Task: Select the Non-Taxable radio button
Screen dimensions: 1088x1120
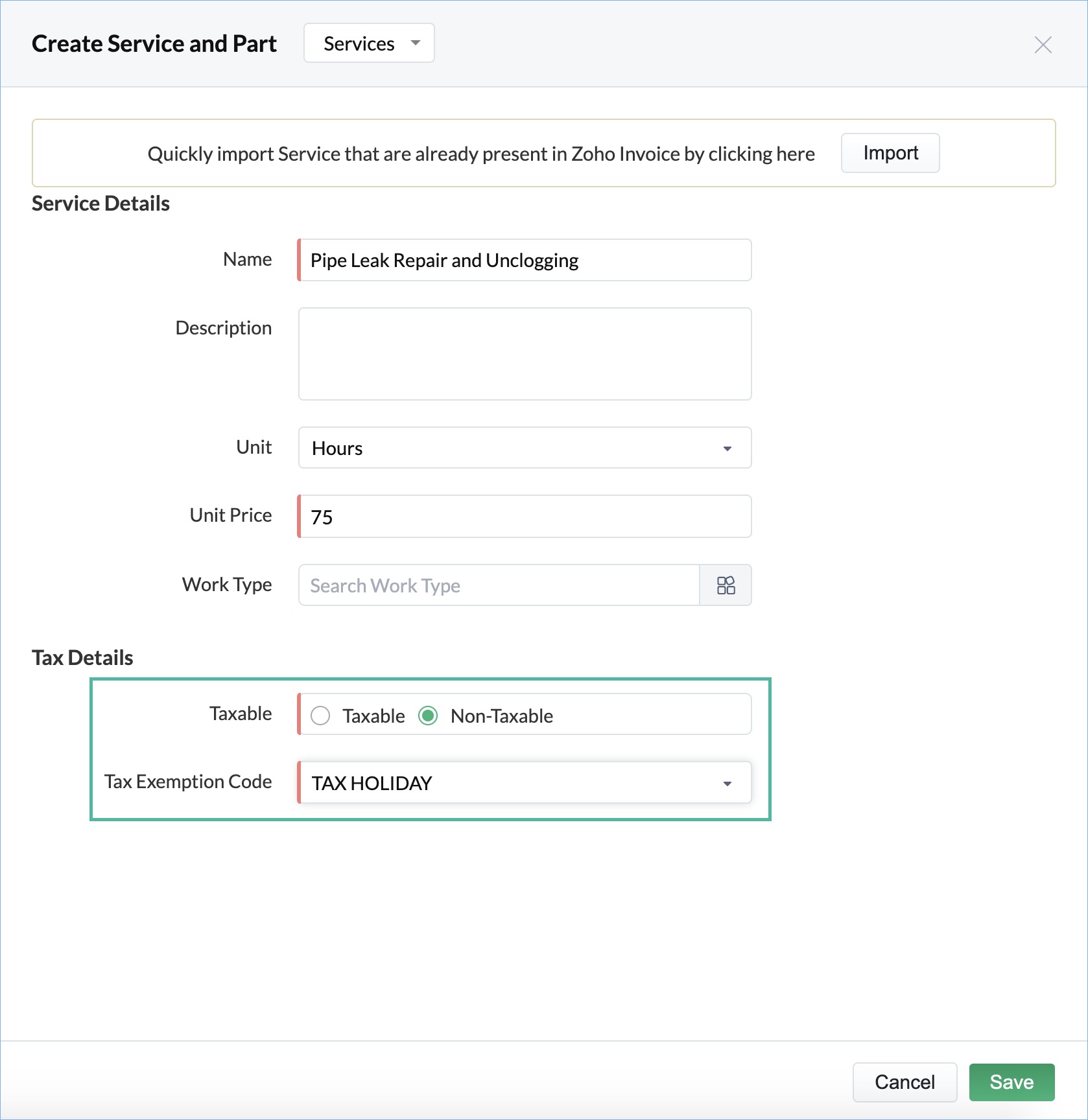Action: point(428,716)
